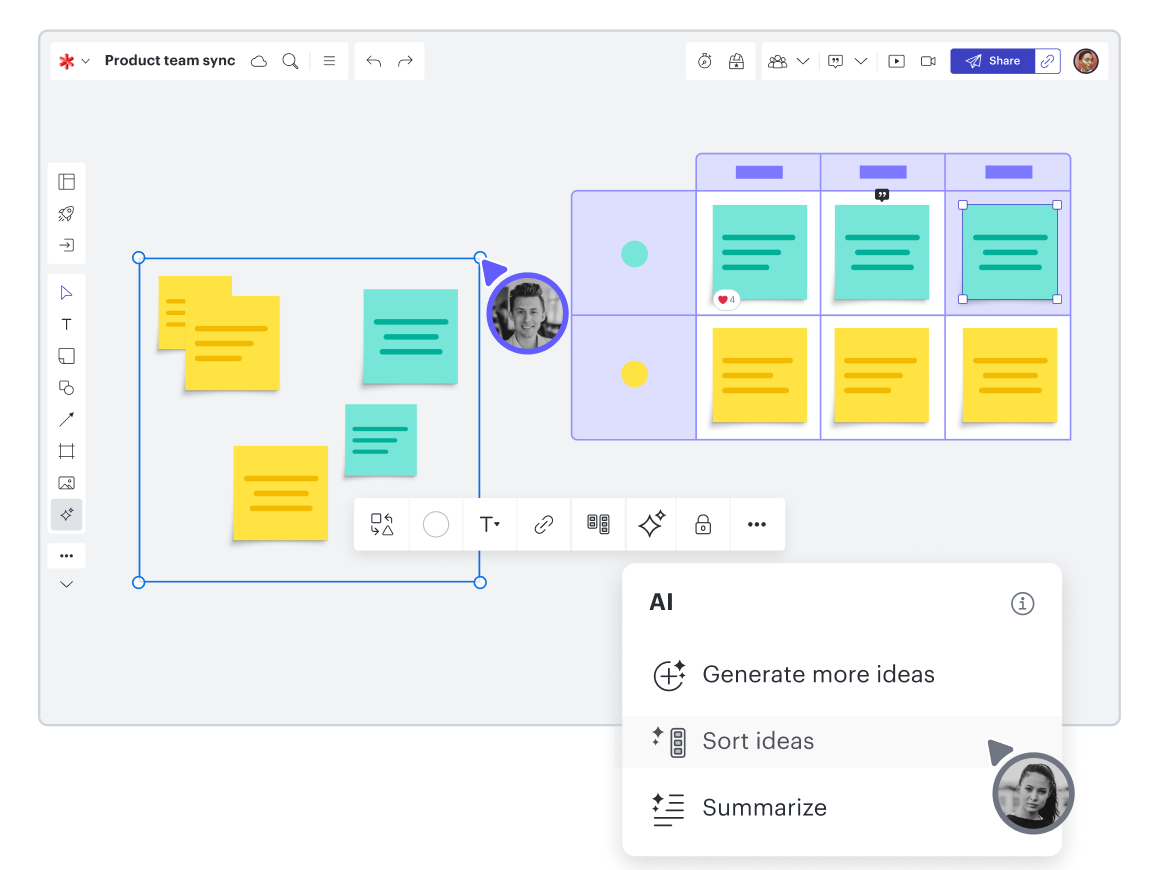Image resolution: width=1160 pixels, height=870 pixels.
Task: Toggle the video camera icon
Action: pyautogui.click(x=928, y=61)
